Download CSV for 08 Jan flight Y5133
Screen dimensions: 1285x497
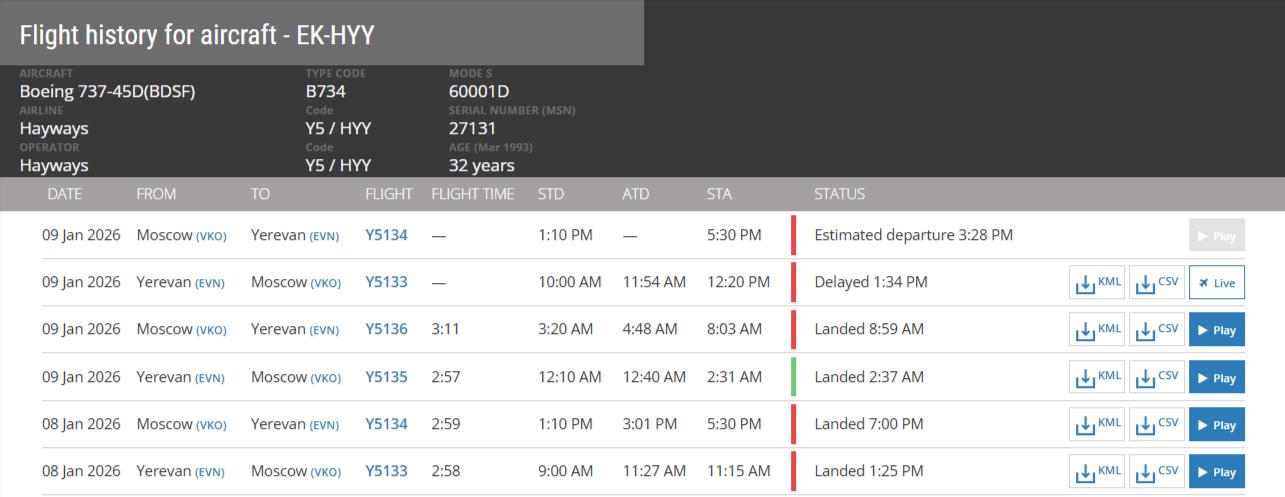click(x=1156, y=472)
